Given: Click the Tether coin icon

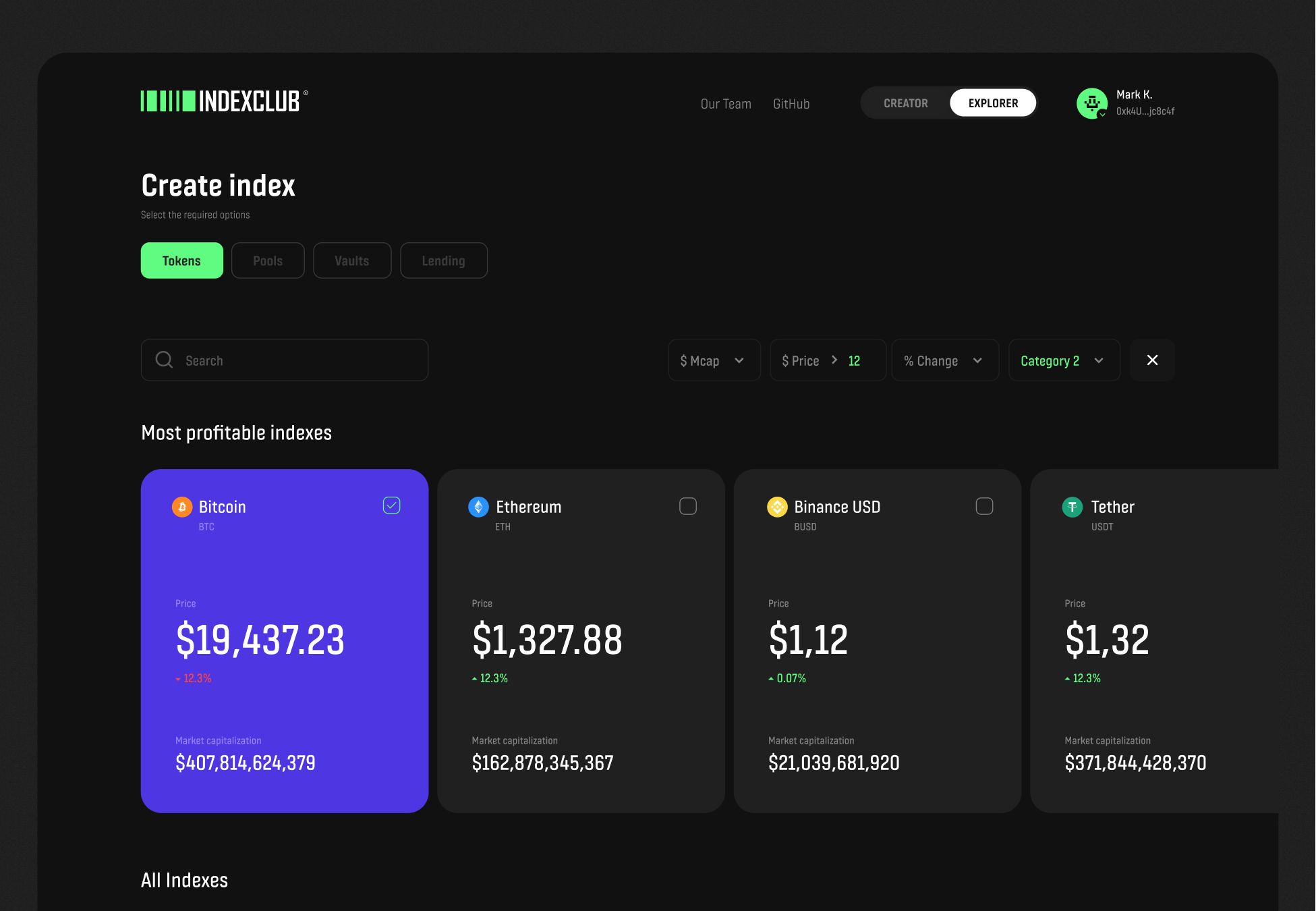Looking at the screenshot, I should 1072,507.
